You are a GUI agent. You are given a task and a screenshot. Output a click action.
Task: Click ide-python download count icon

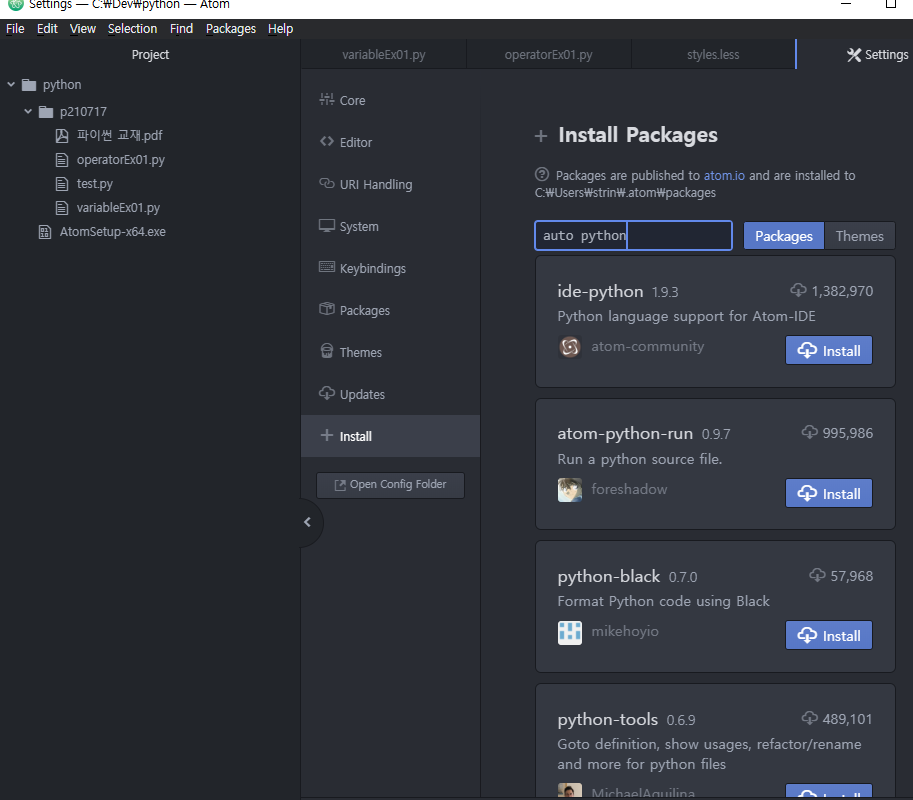click(x=798, y=290)
